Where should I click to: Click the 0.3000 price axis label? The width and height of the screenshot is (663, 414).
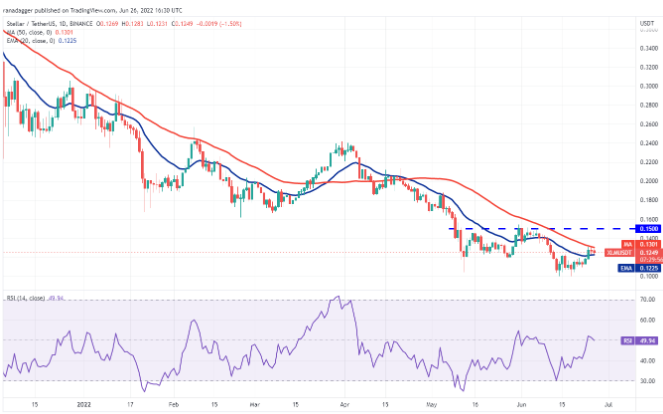[x=649, y=86]
